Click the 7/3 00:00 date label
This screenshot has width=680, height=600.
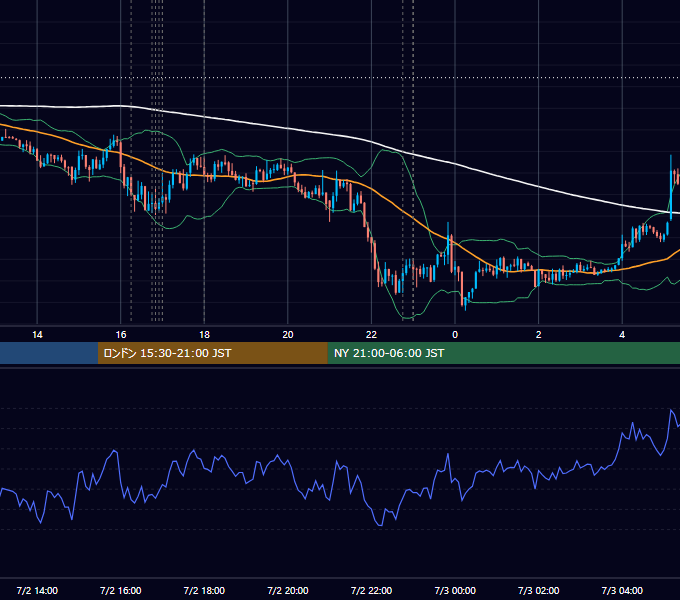[x=455, y=590]
